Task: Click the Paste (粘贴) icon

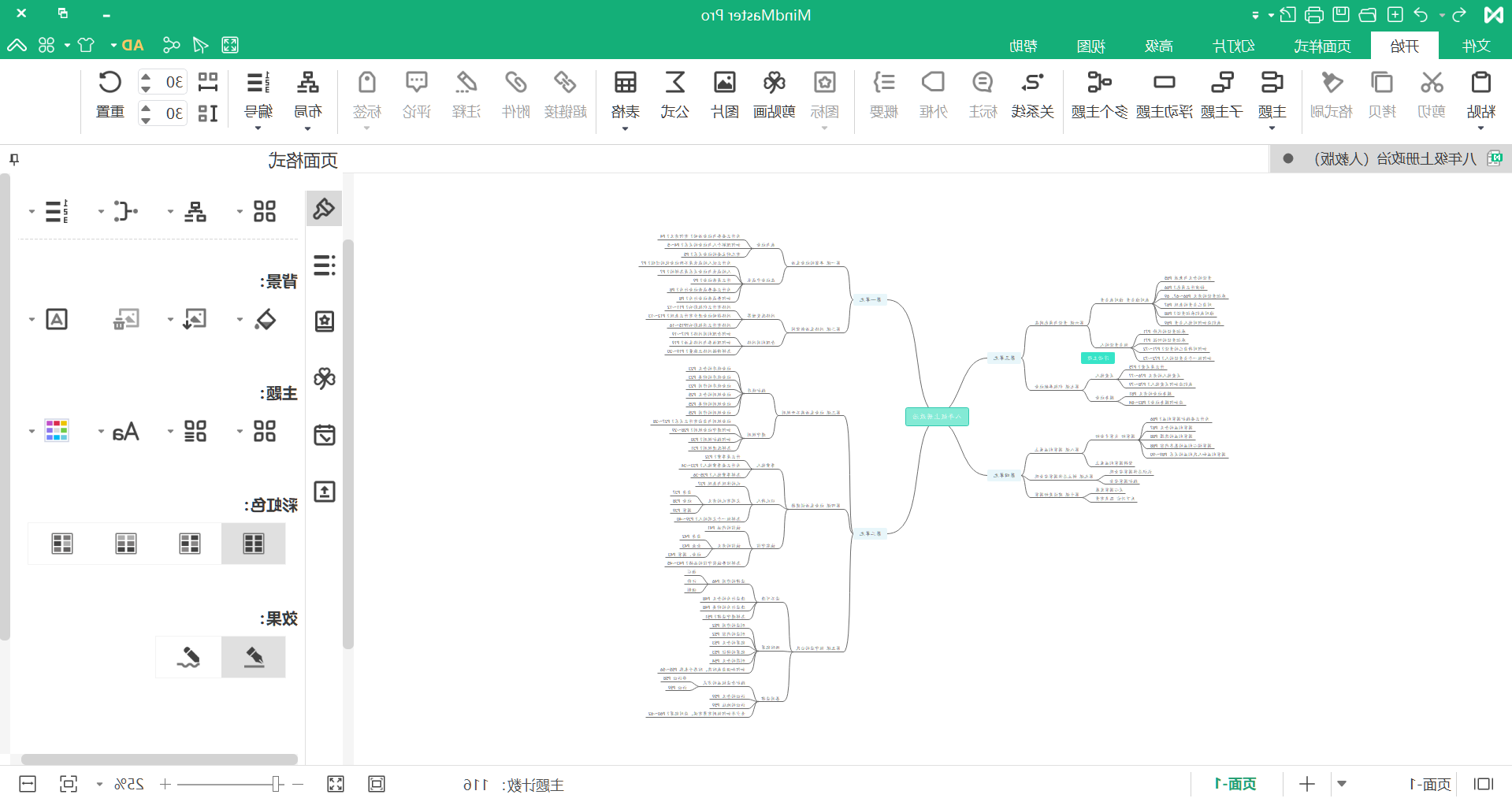Action: [1480, 83]
